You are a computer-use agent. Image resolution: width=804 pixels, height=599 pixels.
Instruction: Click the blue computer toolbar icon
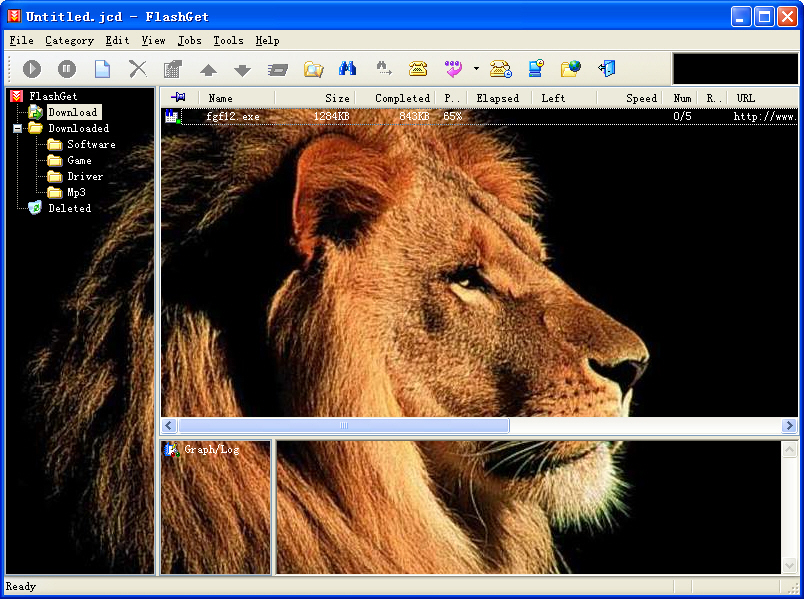[536, 69]
